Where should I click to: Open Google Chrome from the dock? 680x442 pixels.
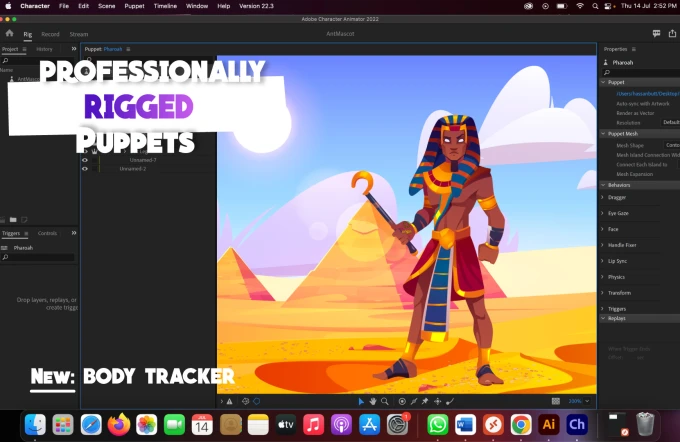click(x=521, y=424)
